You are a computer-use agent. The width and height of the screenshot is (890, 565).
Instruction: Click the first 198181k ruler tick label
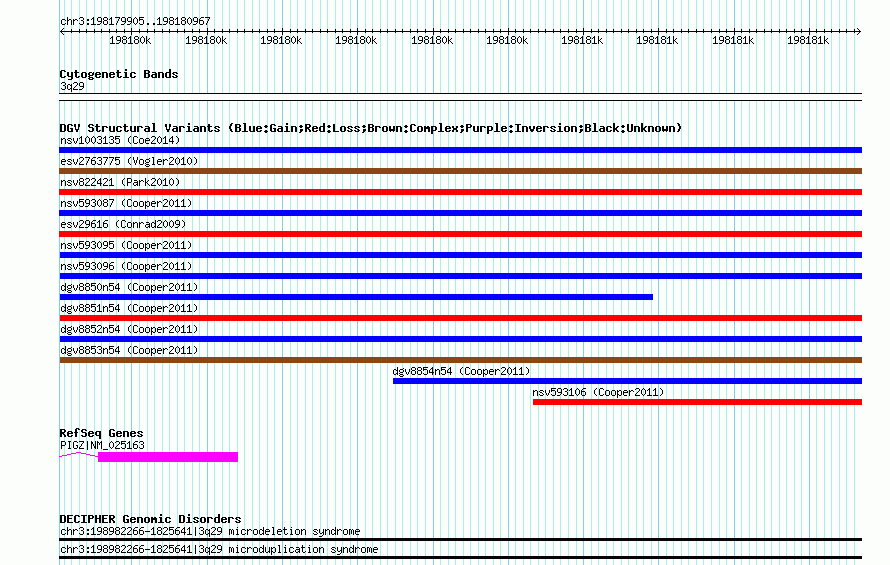582,40
